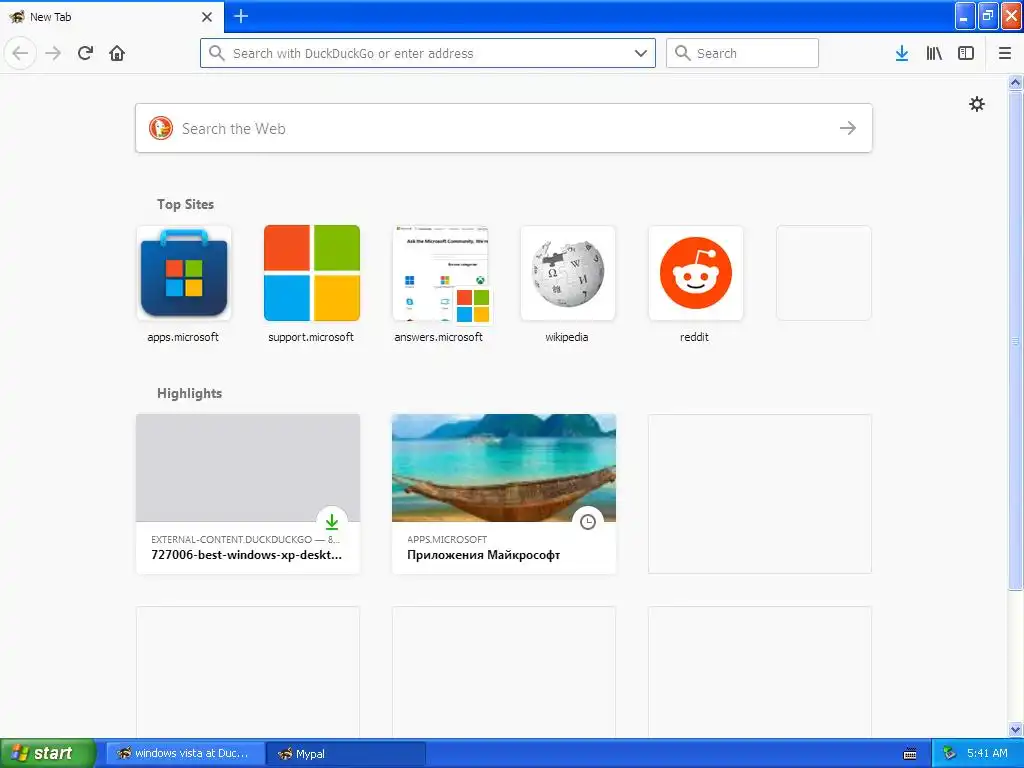Image resolution: width=1024 pixels, height=768 pixels.
Task: Click the wikipedia label text
Action: pyautogui.click(x=567, y=337)
